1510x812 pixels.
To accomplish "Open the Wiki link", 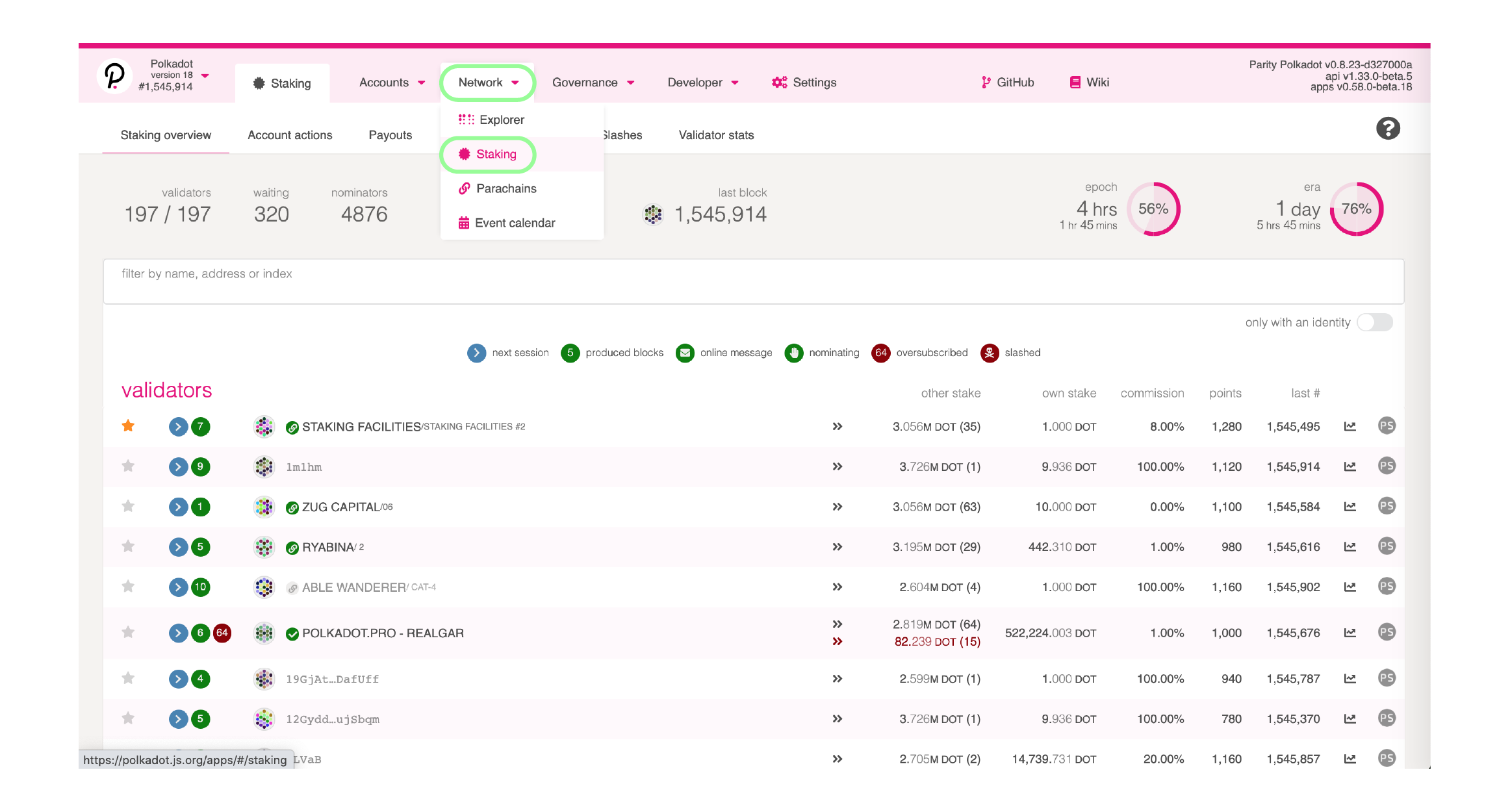I will tap(1090, 82).
